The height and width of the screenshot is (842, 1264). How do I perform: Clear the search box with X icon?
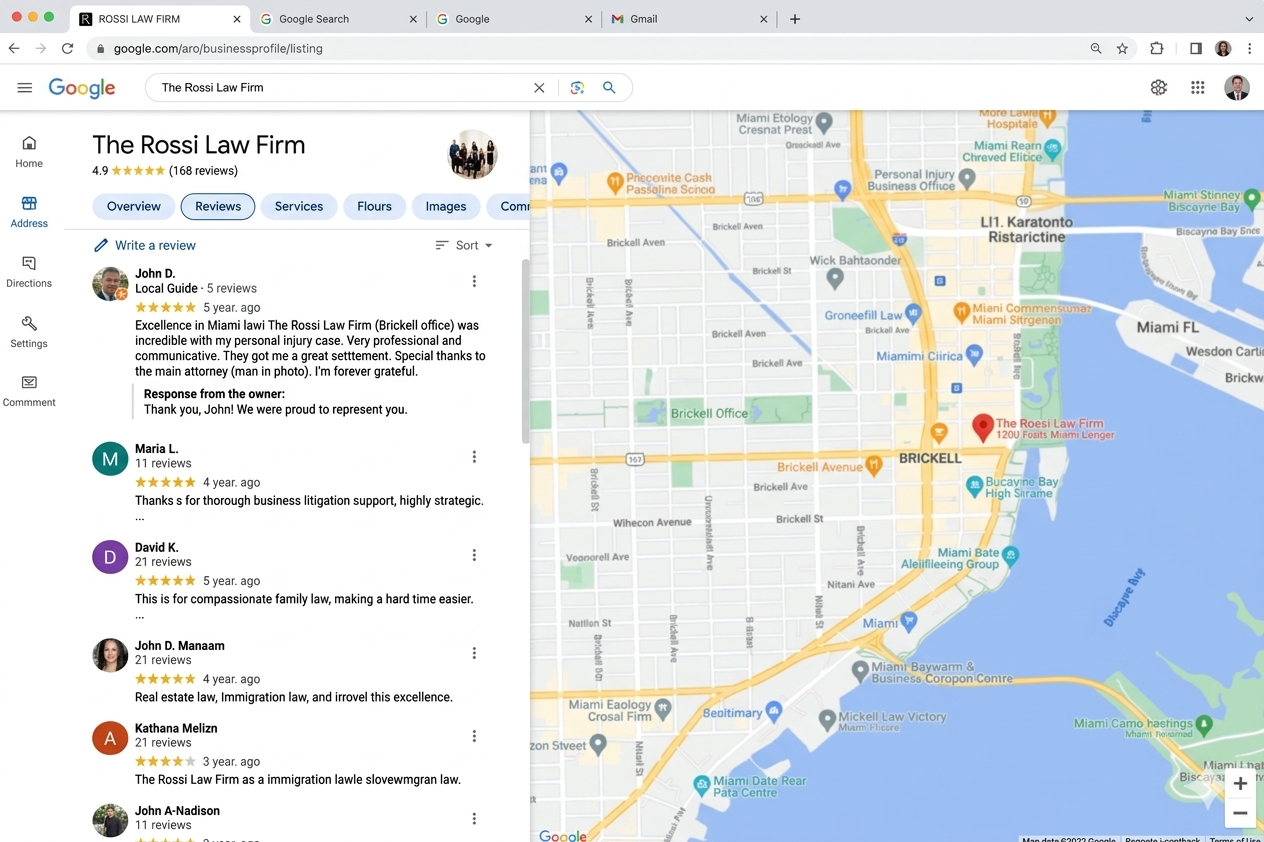click(x=539, y=88)
